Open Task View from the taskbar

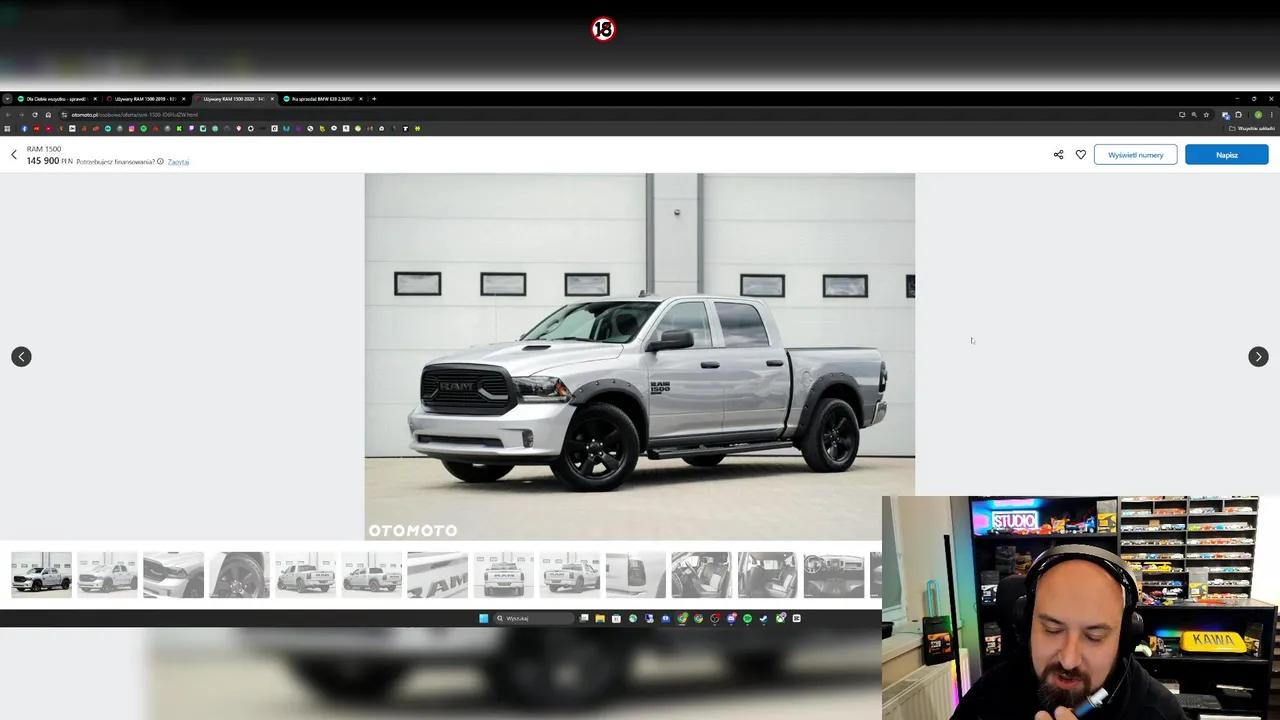(584, 618)
